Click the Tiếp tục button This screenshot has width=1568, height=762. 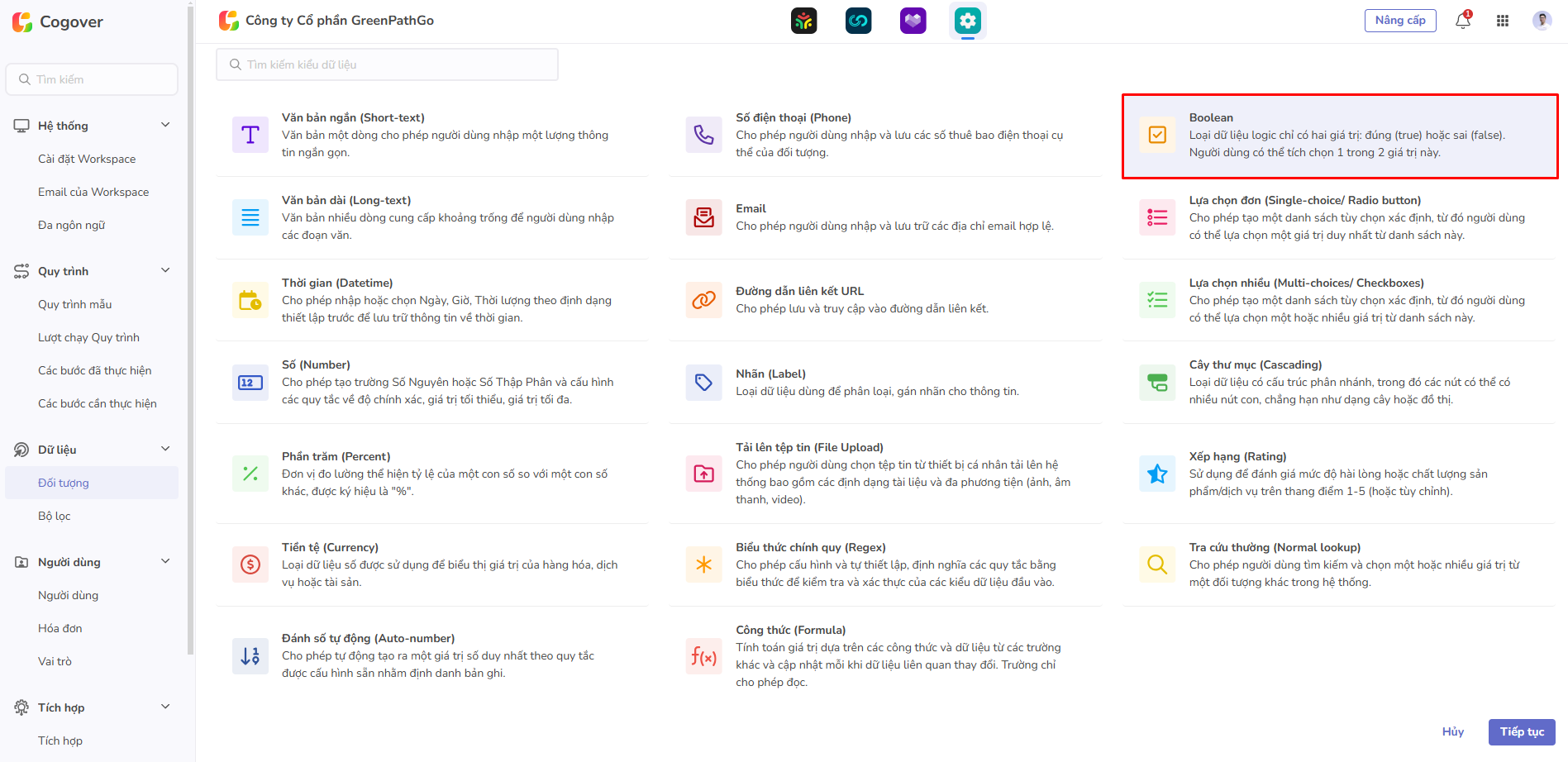1521,731
